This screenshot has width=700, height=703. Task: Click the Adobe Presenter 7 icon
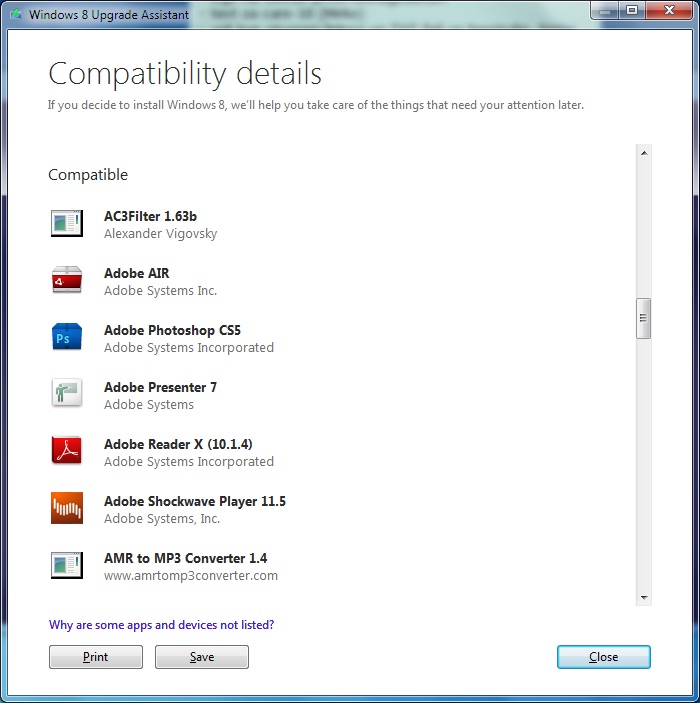(x=67, y=393)
